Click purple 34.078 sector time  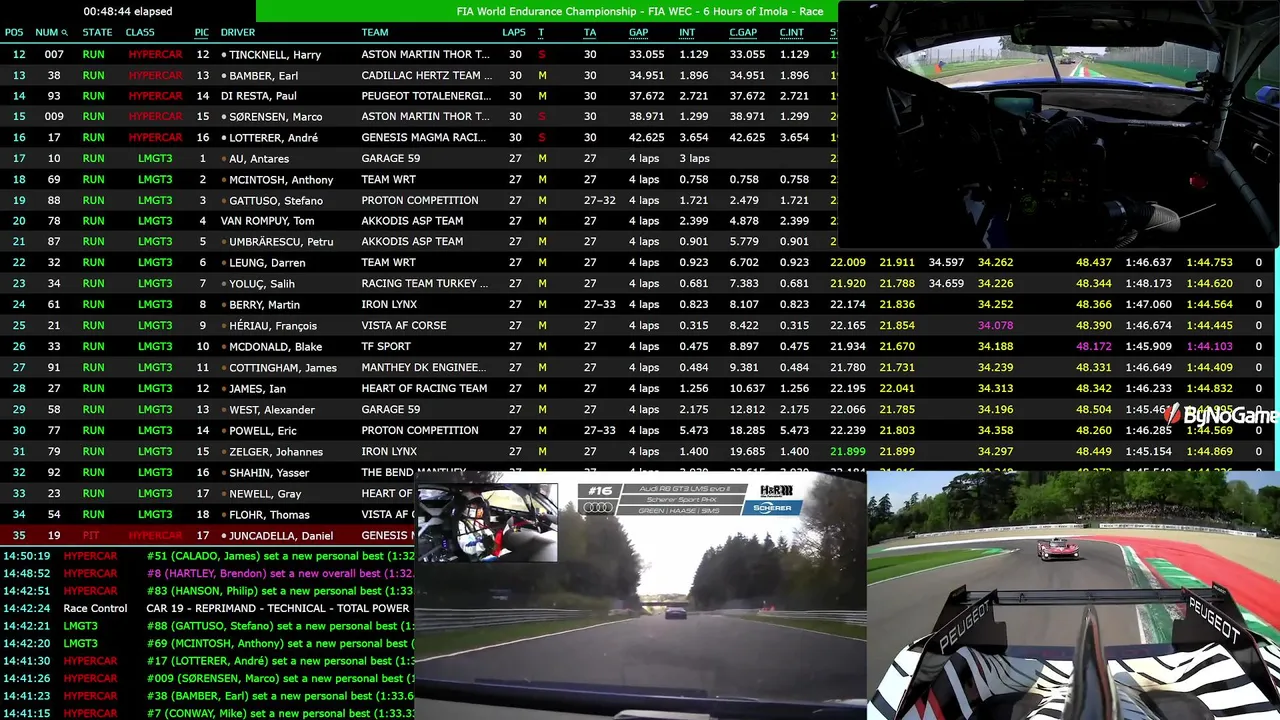coord(995,325)
